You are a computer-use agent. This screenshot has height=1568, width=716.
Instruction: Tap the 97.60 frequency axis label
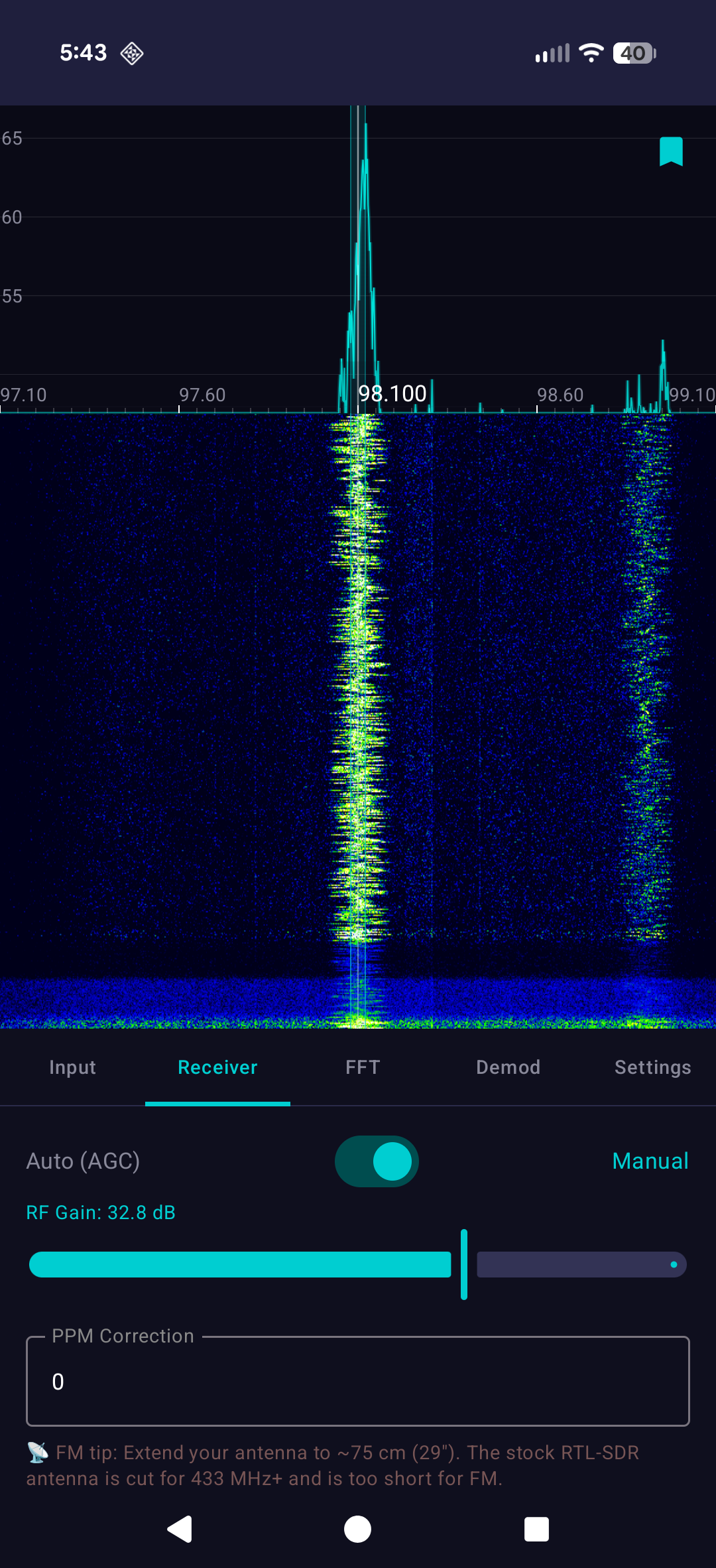coord(202,395)
